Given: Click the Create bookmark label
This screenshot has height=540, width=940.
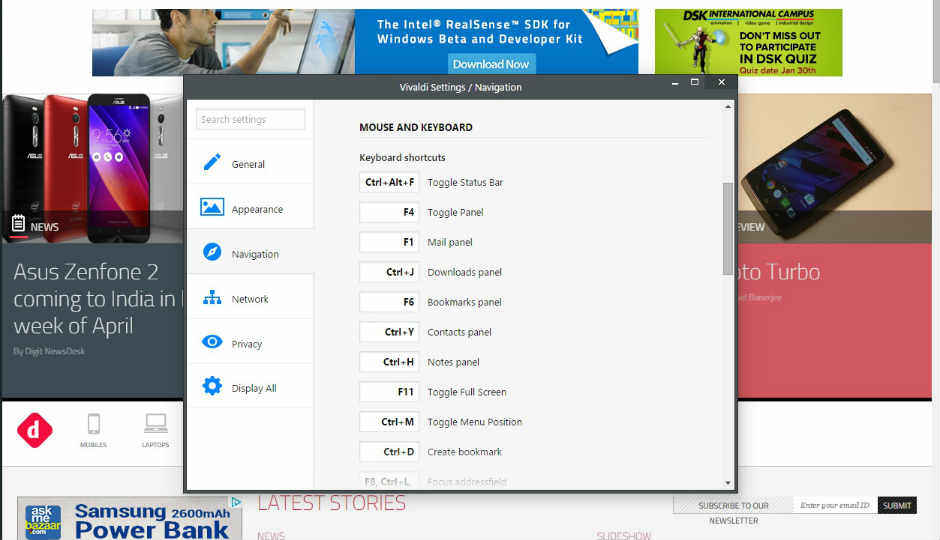Looking at the screenshot, I should click(465, 452).
